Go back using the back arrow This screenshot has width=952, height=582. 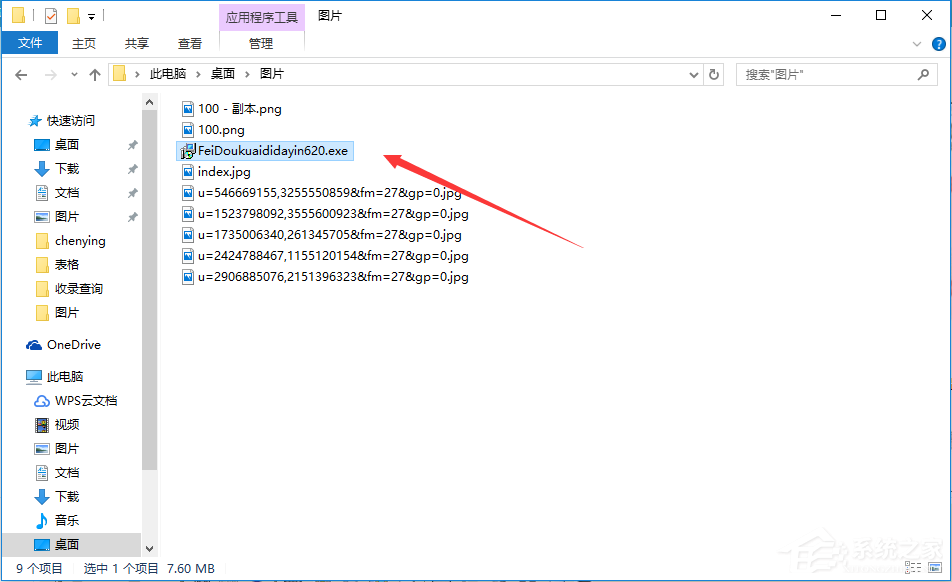click(21, 74)
